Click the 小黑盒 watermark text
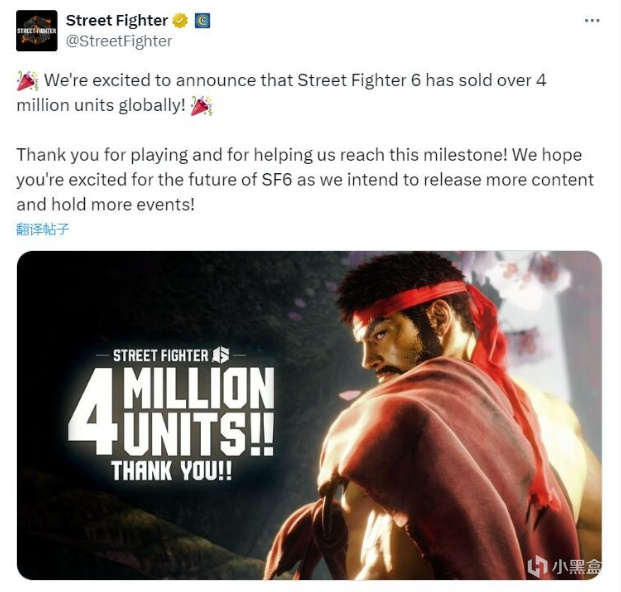Viewport: 621px width, 592px height. 576,566
